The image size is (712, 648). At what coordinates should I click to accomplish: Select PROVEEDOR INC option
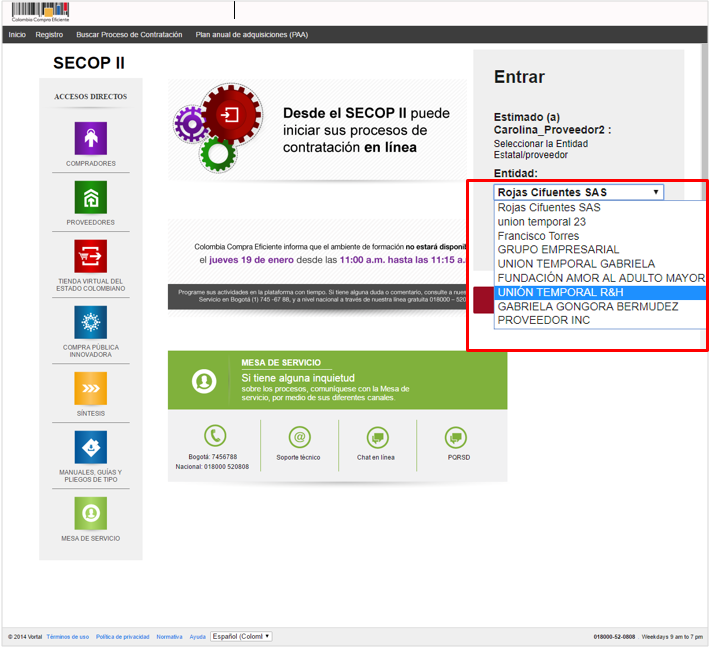tap(599, 321)
